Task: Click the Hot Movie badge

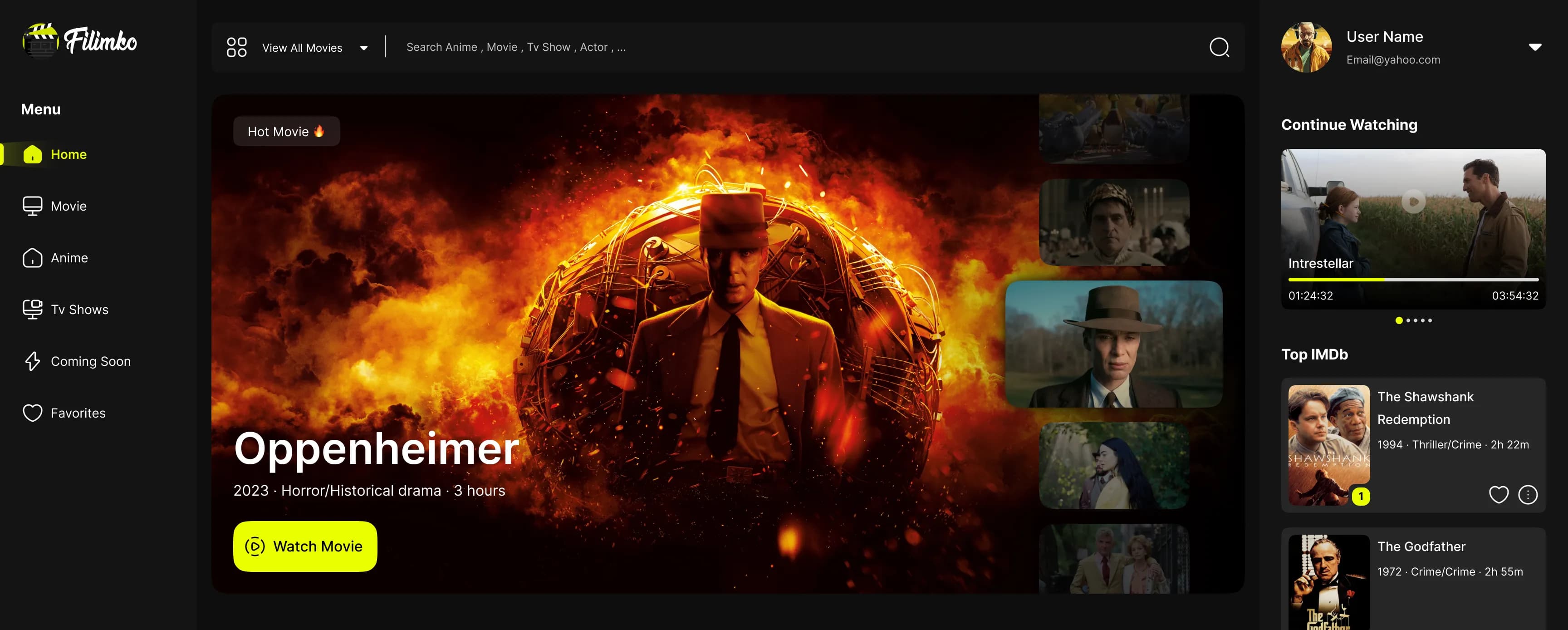Action: (x=286, y=132)
